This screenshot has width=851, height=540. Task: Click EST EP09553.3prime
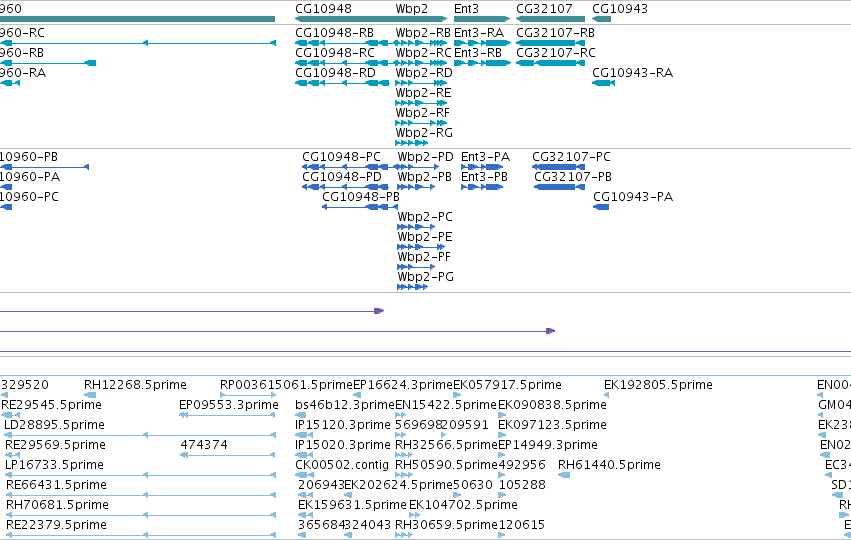pyautogui.click(x=229, y=405)
